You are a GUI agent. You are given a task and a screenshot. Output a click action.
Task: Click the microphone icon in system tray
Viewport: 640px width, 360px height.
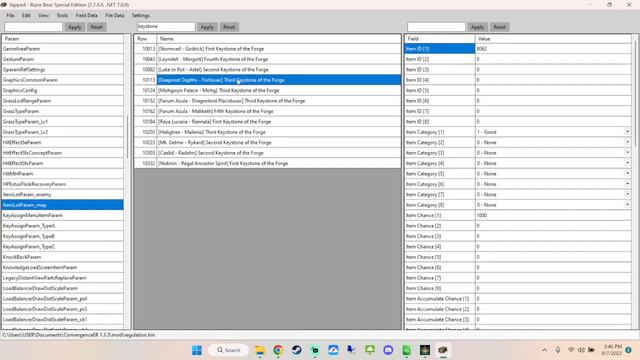click(558, 350)
